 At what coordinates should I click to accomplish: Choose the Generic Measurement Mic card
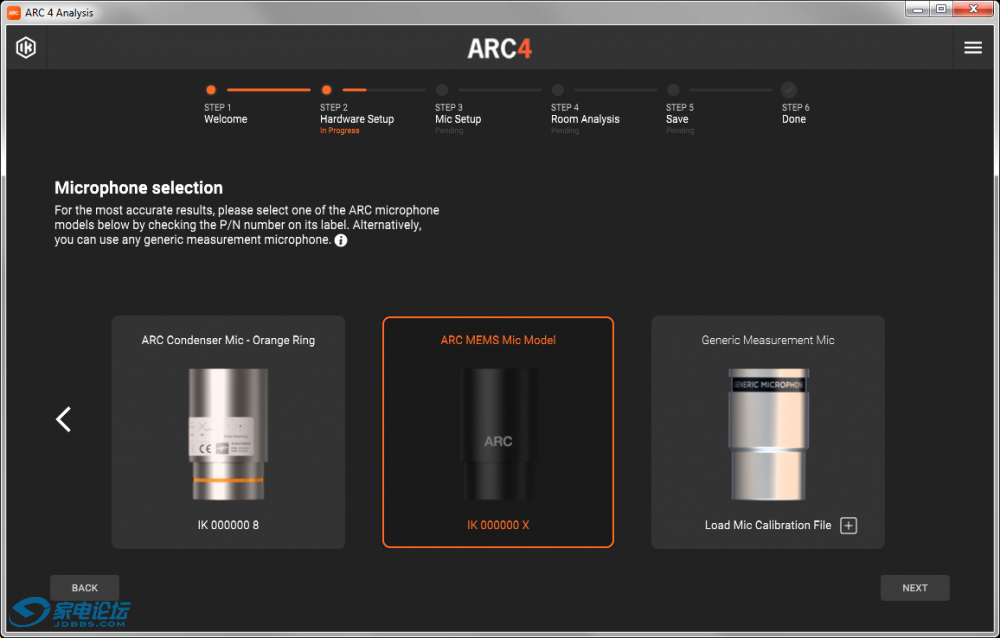(768, 432)
